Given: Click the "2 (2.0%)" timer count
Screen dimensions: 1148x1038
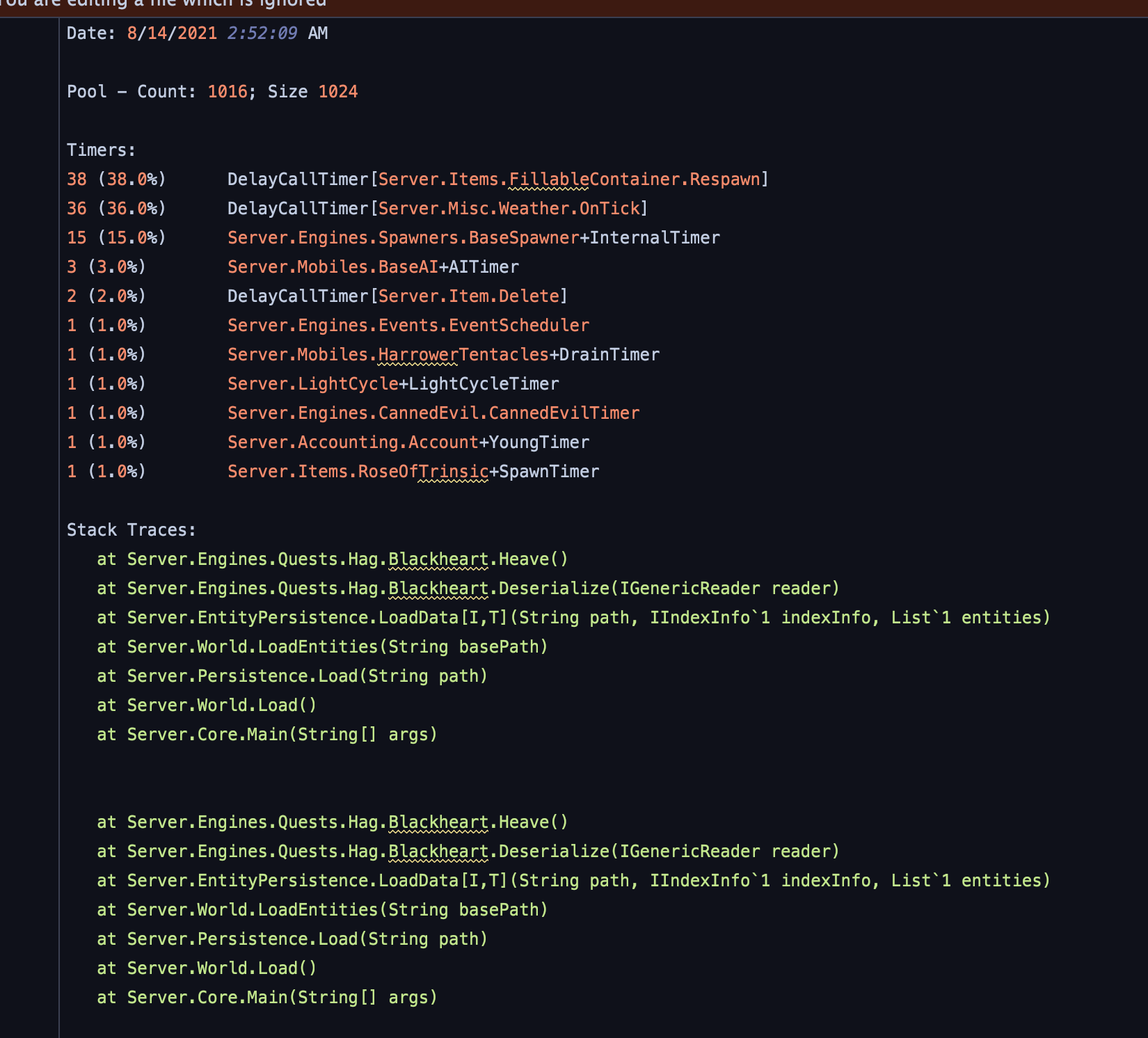Looking at the screenshot, I should click(106, 296).
